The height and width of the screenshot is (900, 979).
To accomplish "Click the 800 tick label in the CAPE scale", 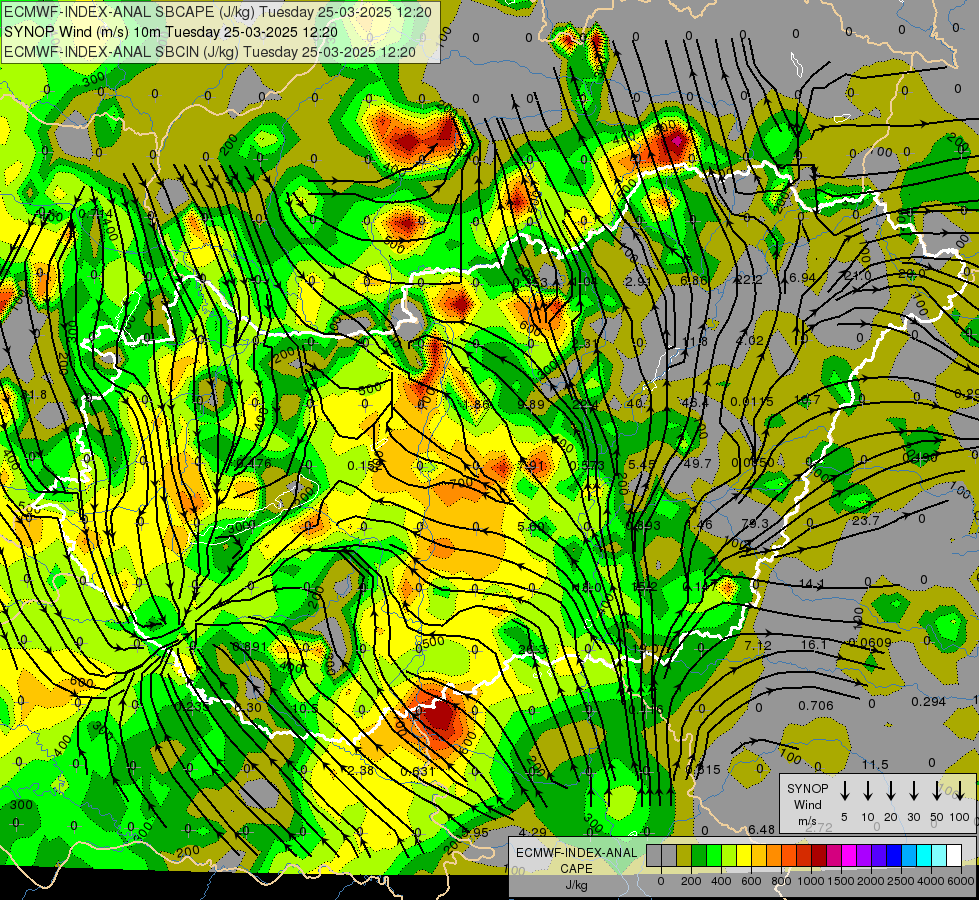I will click(x=781, y=881).
